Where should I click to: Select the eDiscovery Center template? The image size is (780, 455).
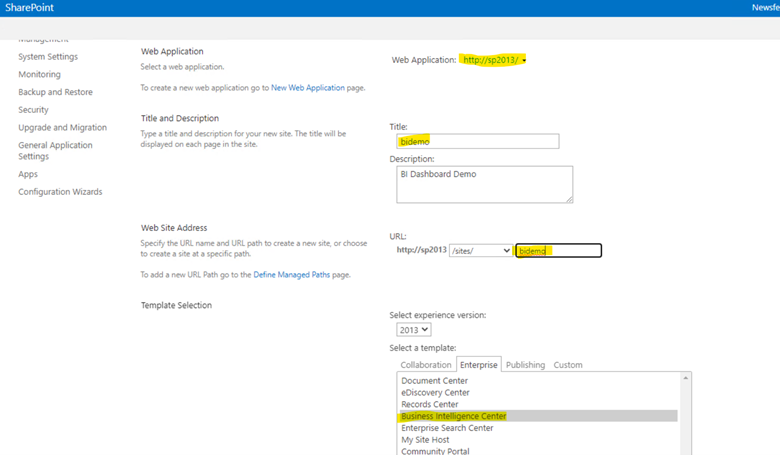(538, 393)
